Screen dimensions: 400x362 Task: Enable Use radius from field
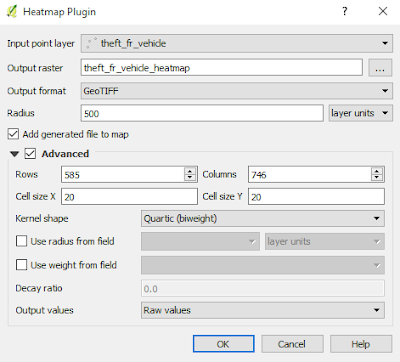pyautogui.click(x=21, y=241)
